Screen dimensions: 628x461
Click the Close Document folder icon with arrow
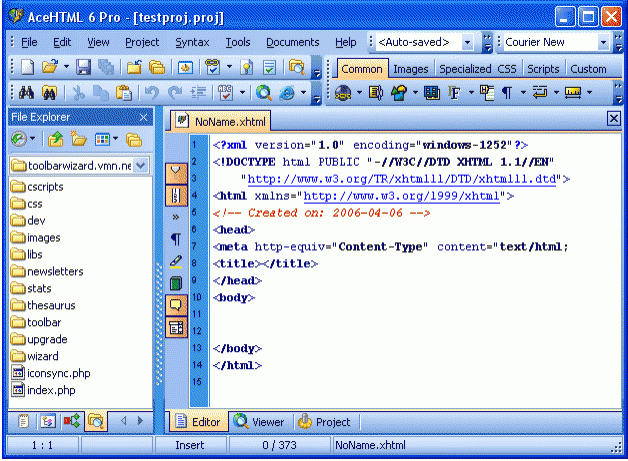tap(134, 67)
